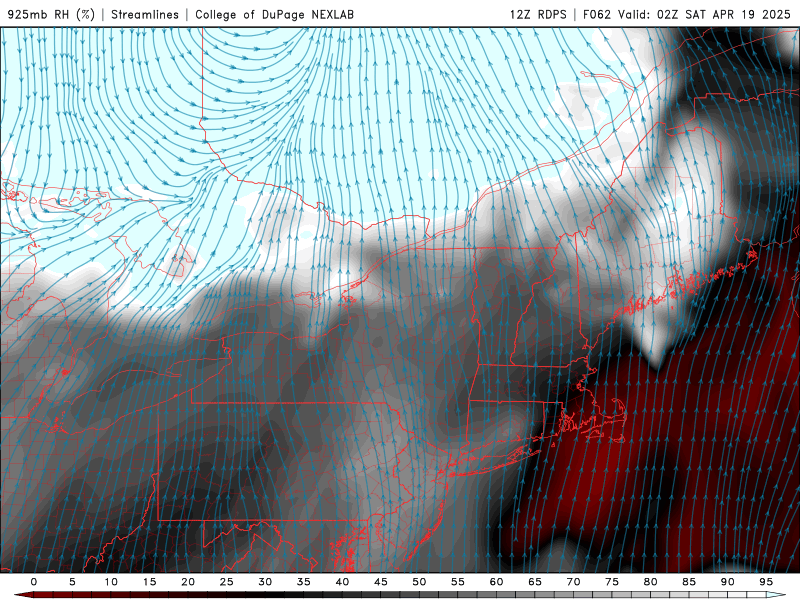Click the '65' tick label on the scale
Viewport: 800px width, 600px height.
click(x=535, y=582)
